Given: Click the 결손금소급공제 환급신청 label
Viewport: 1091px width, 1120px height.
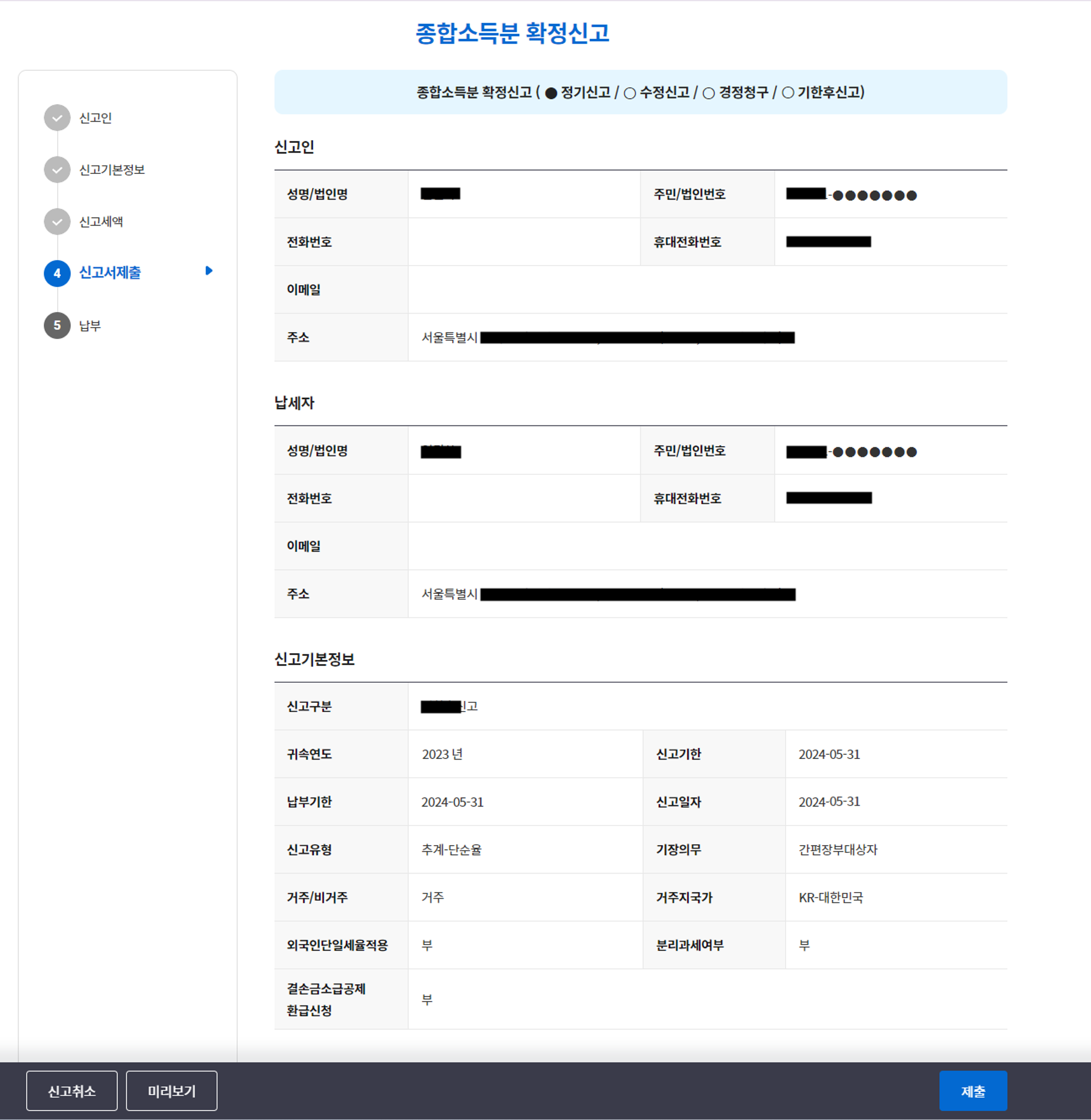Looking at the screenshot, I should point(326,999).
